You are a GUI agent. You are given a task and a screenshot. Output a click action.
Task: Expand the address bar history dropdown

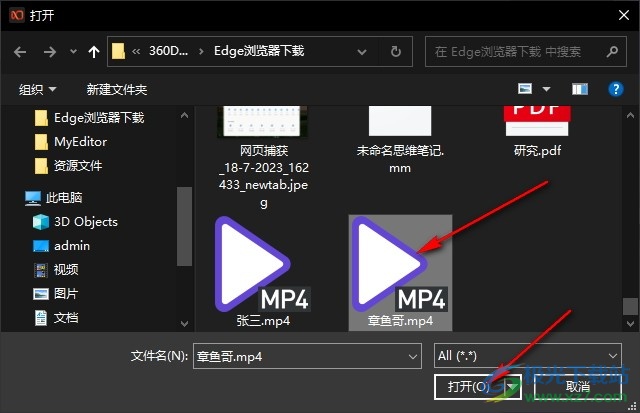pyautogui.click(x=362, y=52)
